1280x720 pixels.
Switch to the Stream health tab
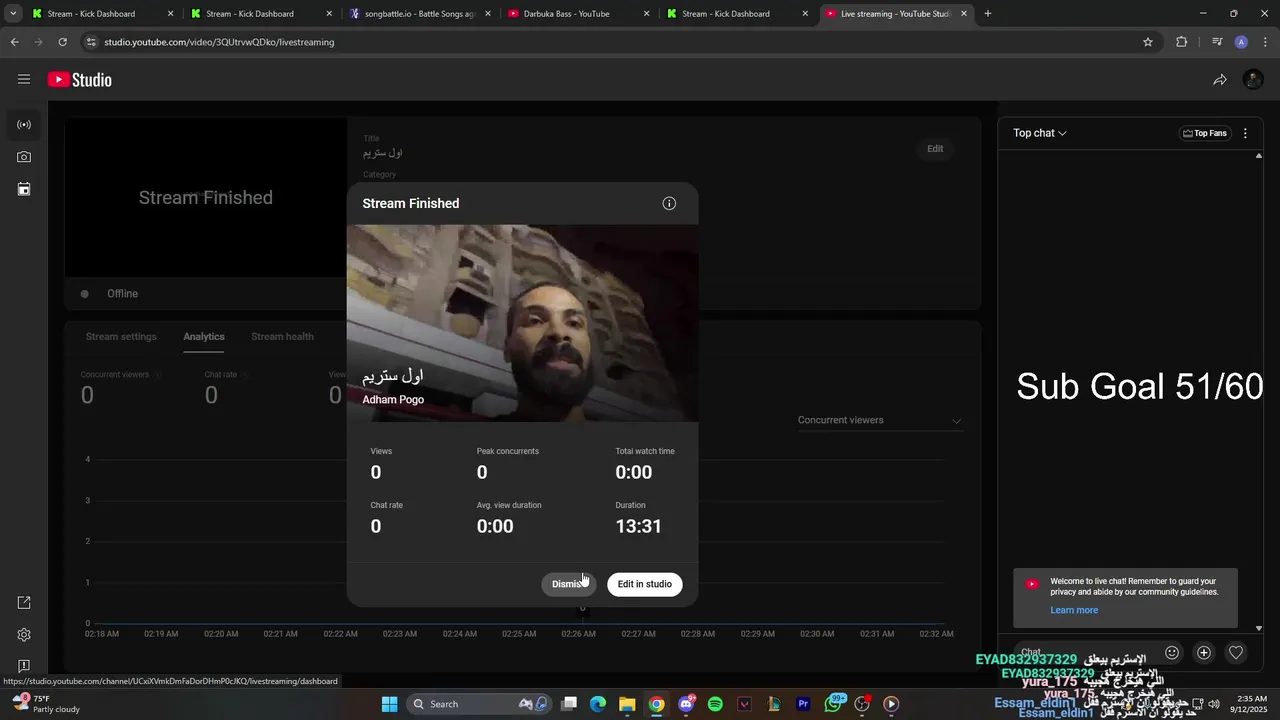(282, 337)
